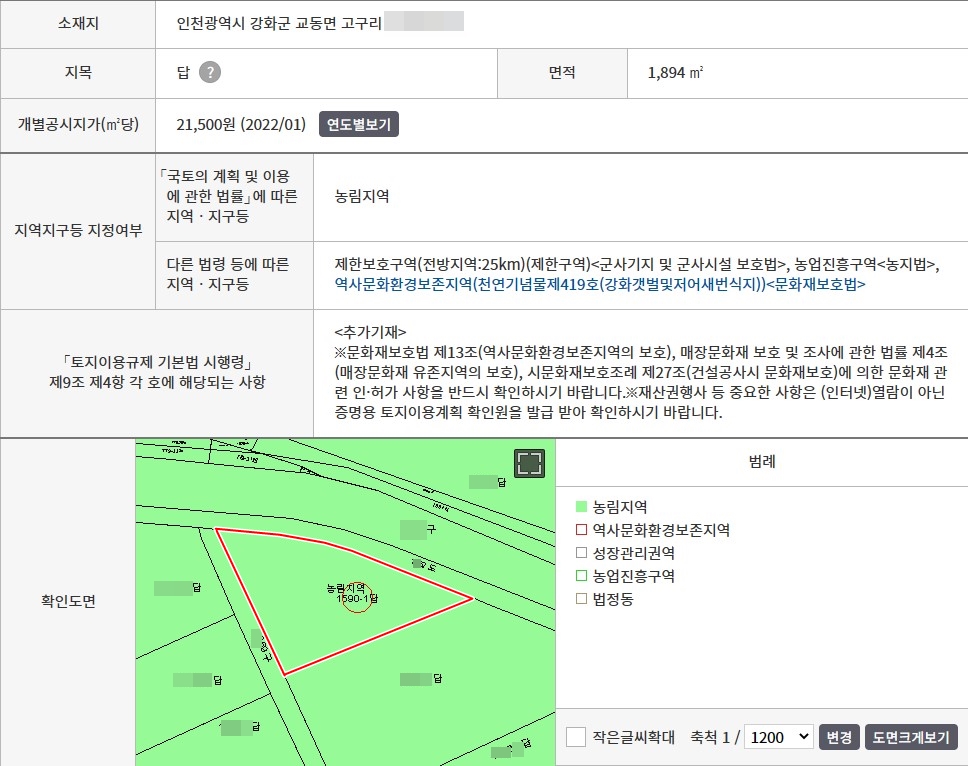
Task: Click the 범례 legend header
Action: (x=762, y=462)
